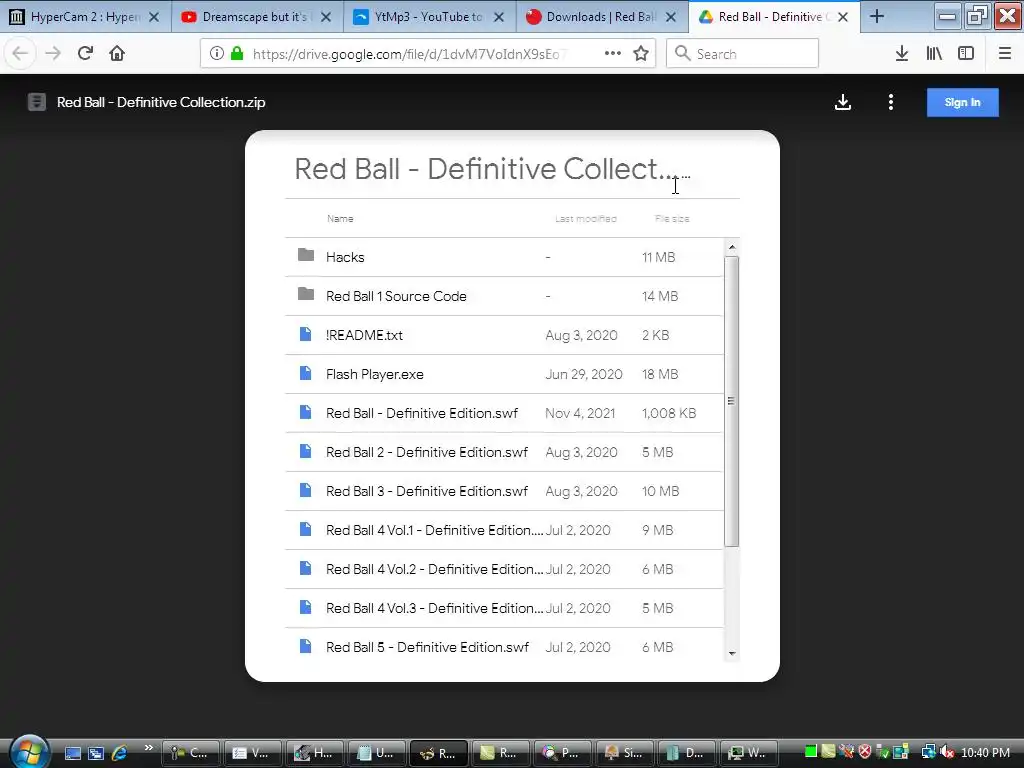The height and width of the screenshot is (768, 1024).
Task: Open the Hacks folder row
Action: pyautogui.click(x=504, y=257)
